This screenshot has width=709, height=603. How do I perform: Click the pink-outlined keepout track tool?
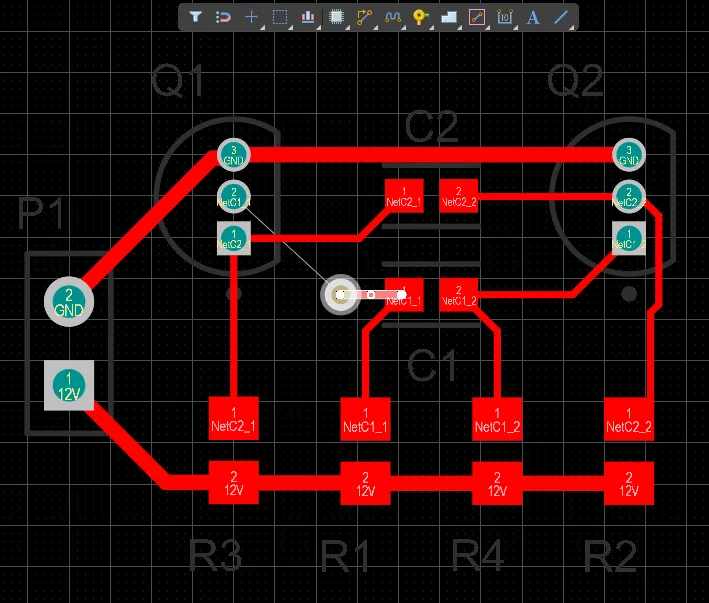pos(477,17)
